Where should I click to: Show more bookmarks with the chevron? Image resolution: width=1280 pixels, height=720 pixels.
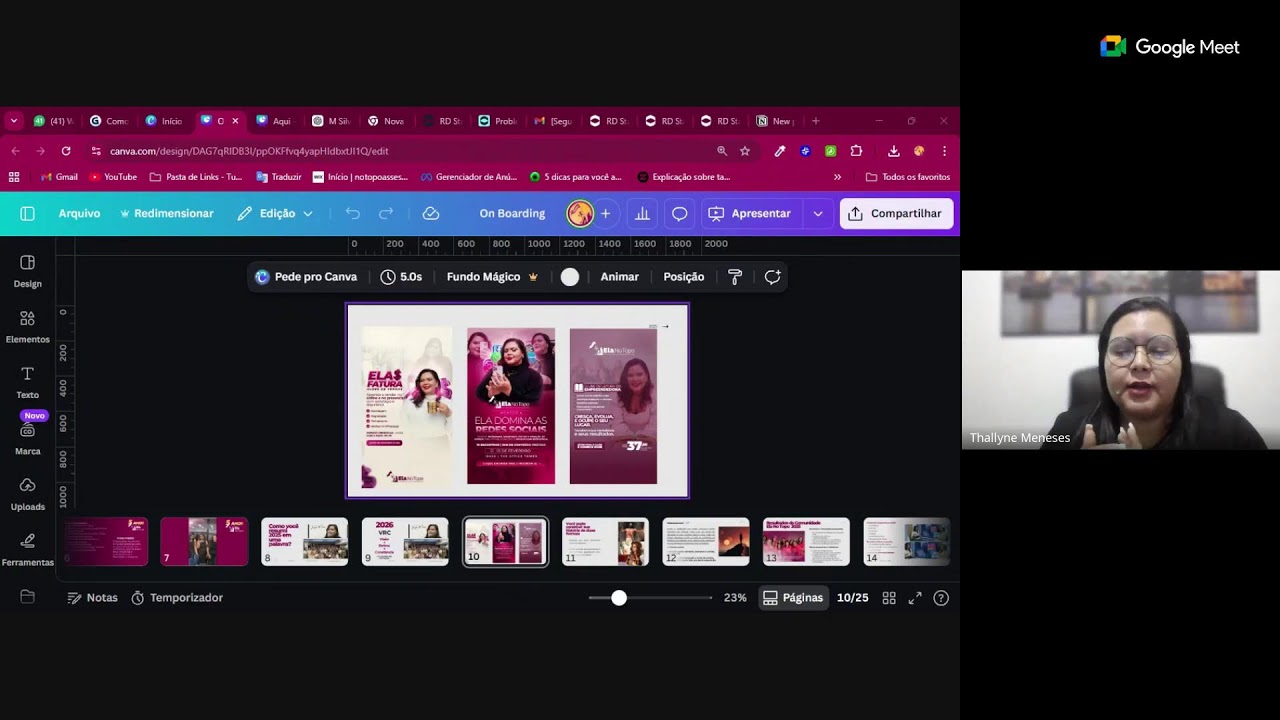click(837, 177)
